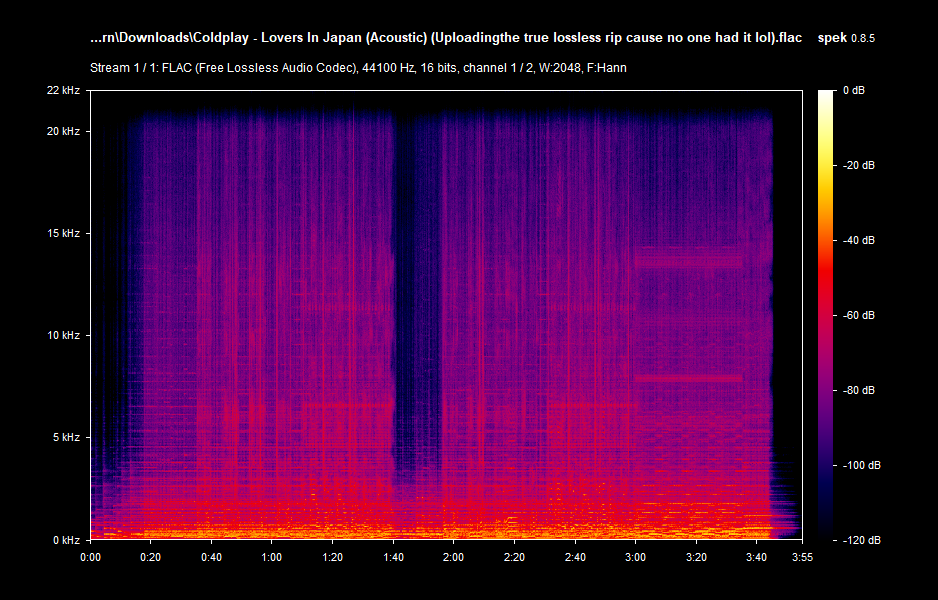This screenshot has width=938, height=600.
Task: Click the 22 kHz frequency axis label
Action: pyautogui.click(x=63, y=90)
